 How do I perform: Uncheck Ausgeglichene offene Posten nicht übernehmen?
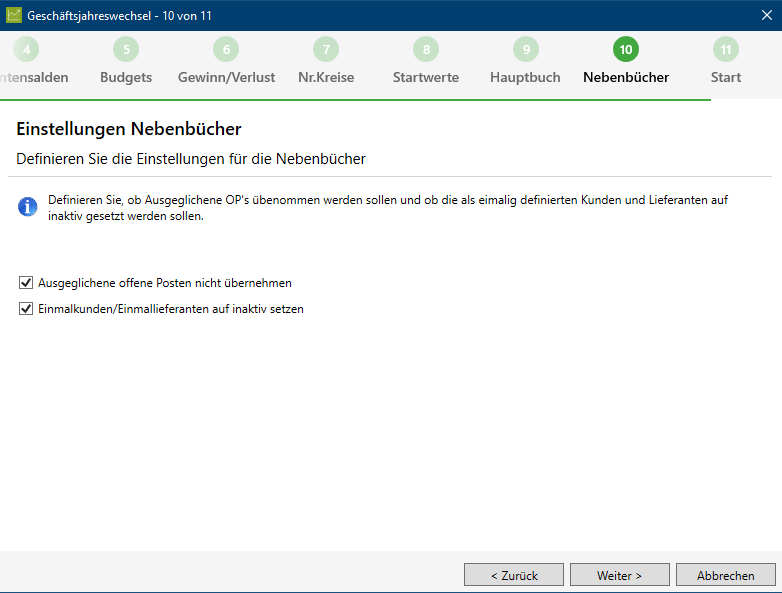pos(26,283)
